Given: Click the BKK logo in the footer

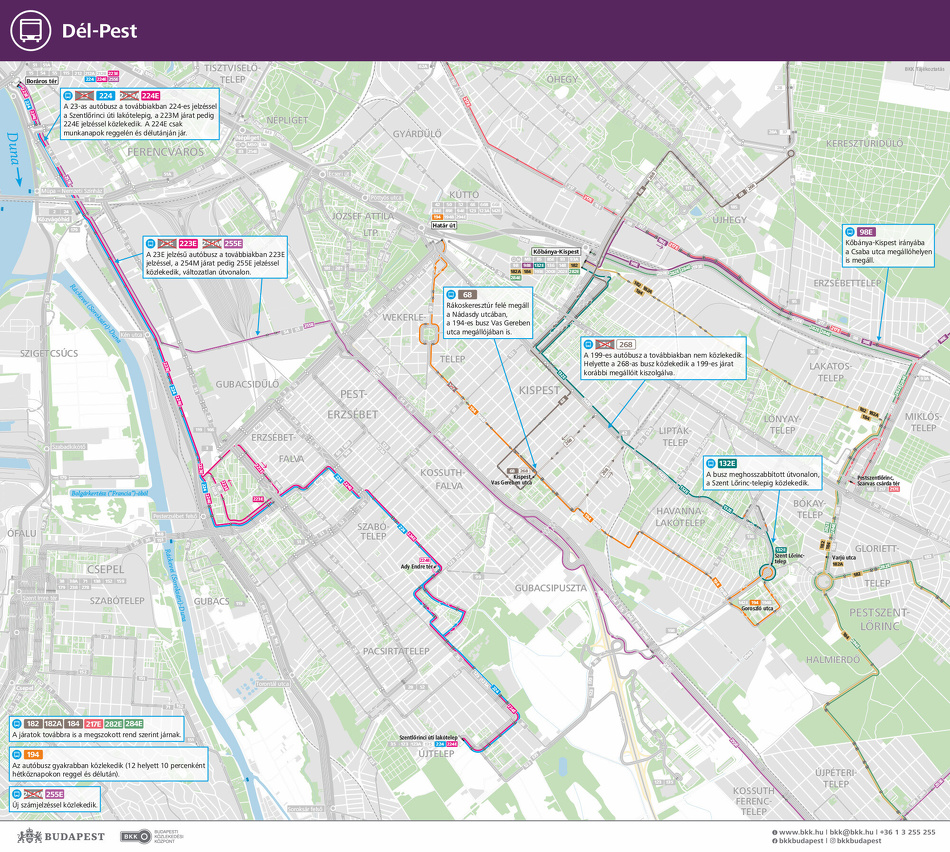Looking at the screenshot, I should pos(136,836).
